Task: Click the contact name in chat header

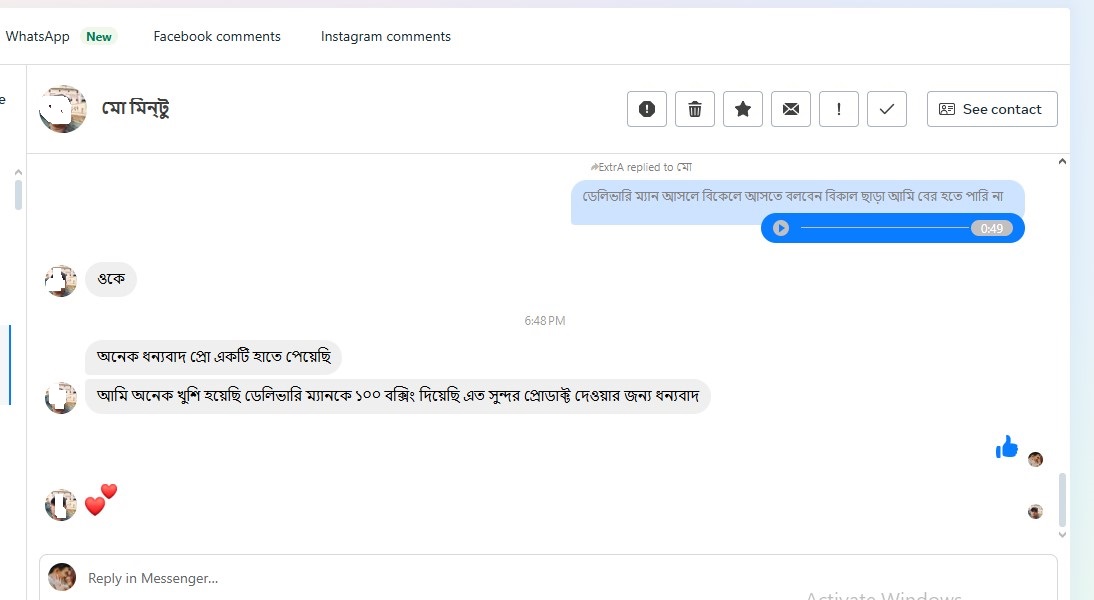Action: point(136,109)
